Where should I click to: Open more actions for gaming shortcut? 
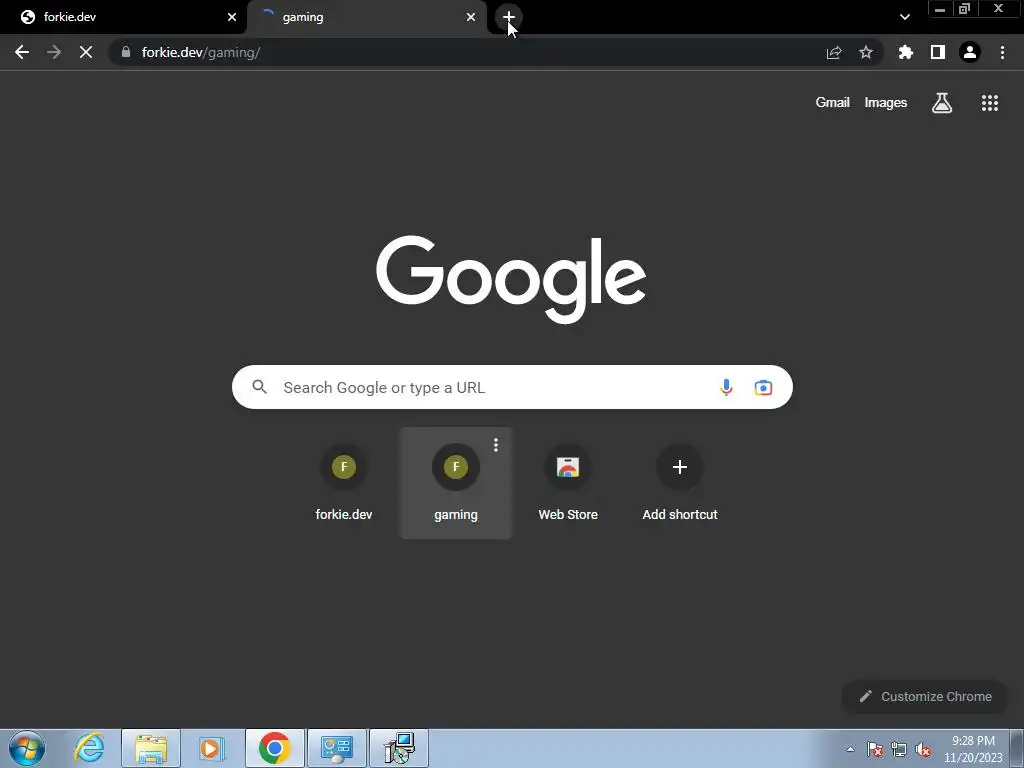tap(496, 445)
